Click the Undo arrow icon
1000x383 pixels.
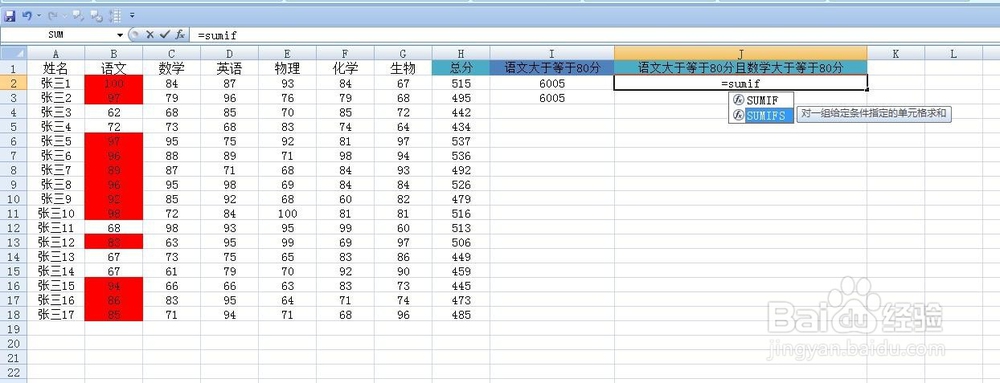pyautogui.click(x=26, y=15)
